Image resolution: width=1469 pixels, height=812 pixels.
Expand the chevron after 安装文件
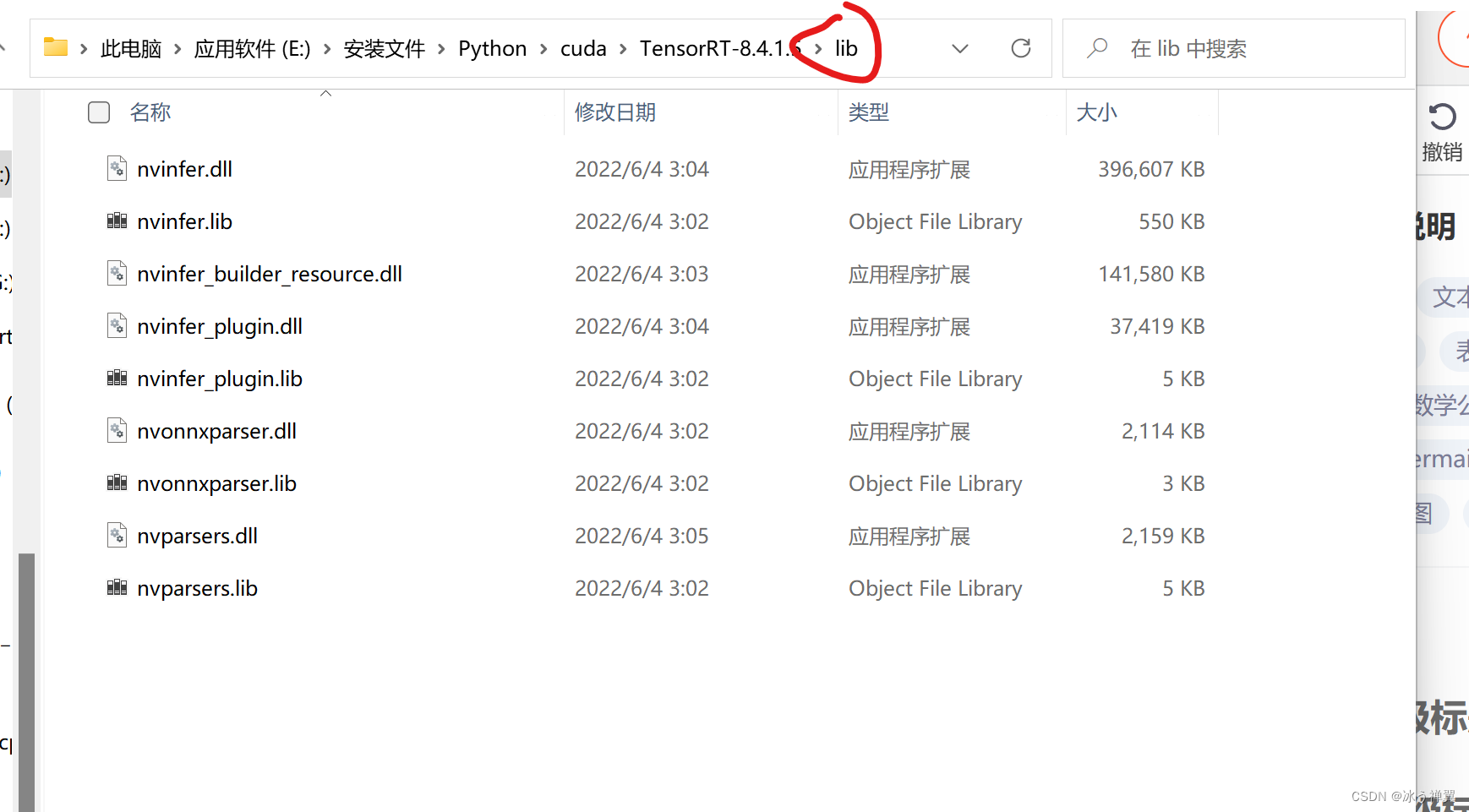pos(441,49)
